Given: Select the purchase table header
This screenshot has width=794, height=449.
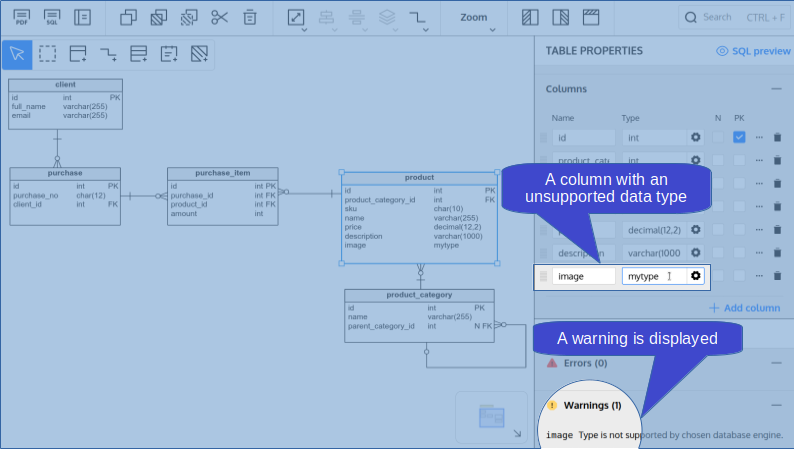Looking at the screenshot, I should coord(65,174).
